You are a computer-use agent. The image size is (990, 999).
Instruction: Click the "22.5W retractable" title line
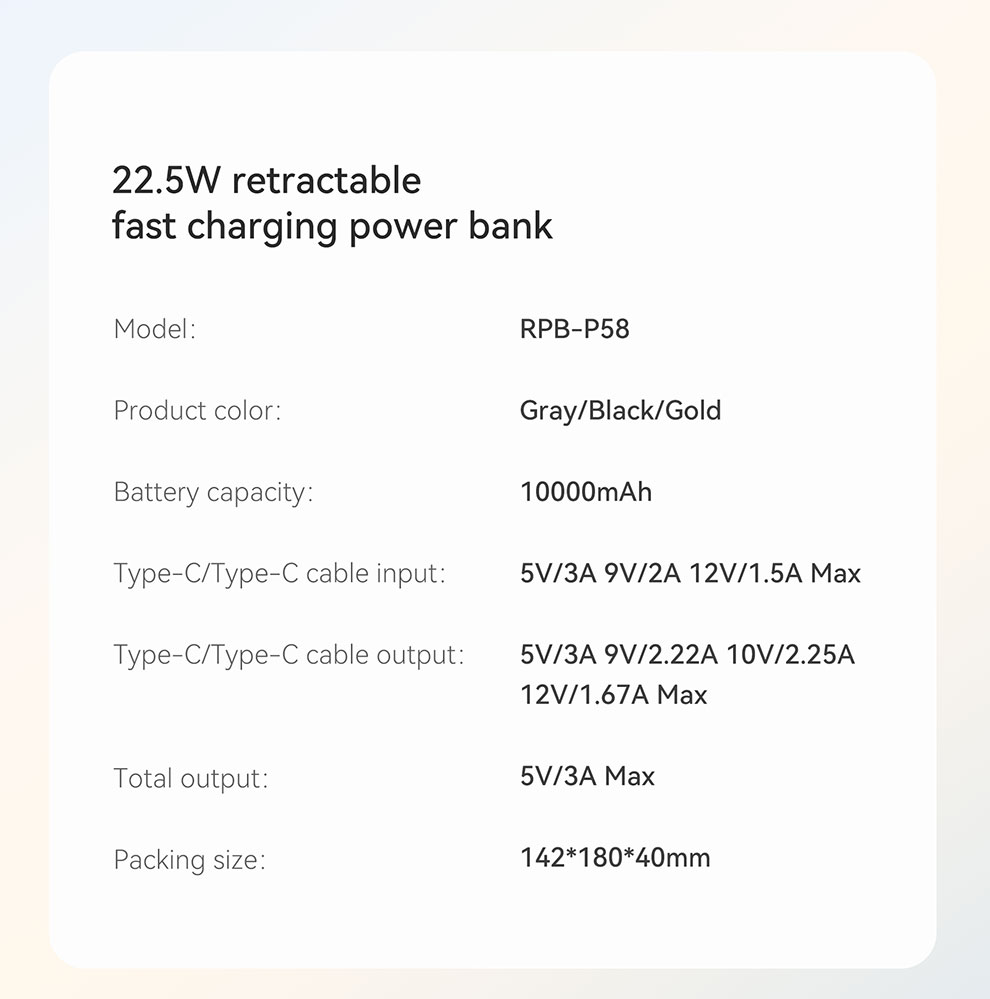coord(266,181)
